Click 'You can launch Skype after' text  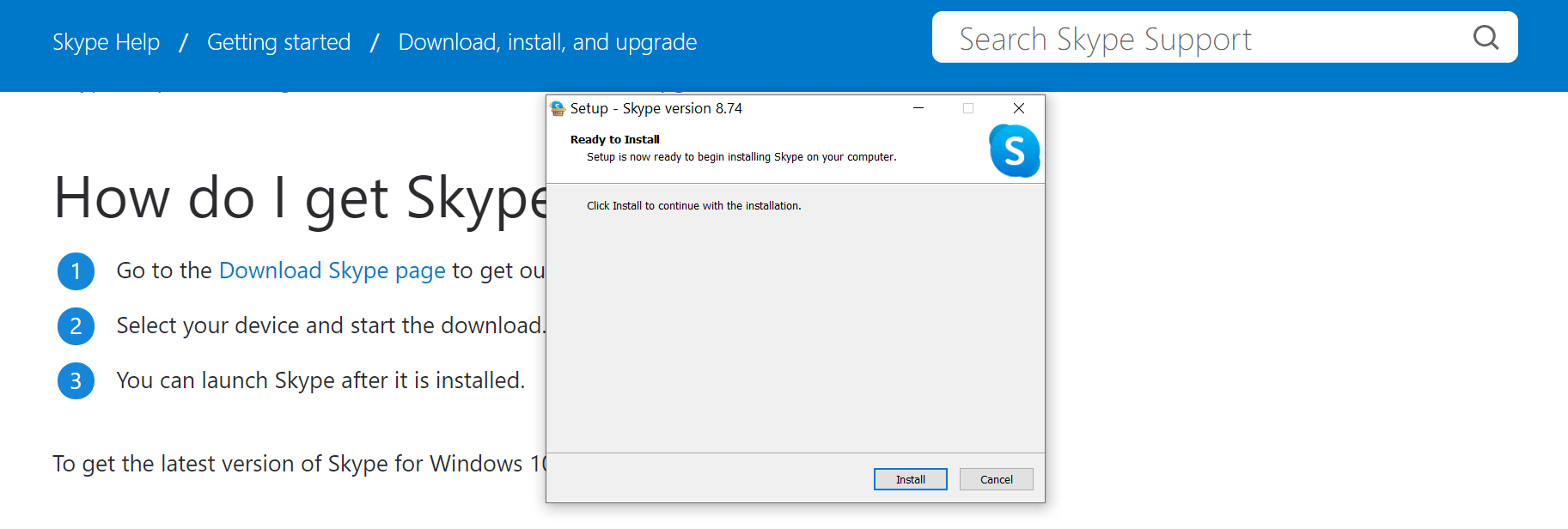tap(320, 380)
